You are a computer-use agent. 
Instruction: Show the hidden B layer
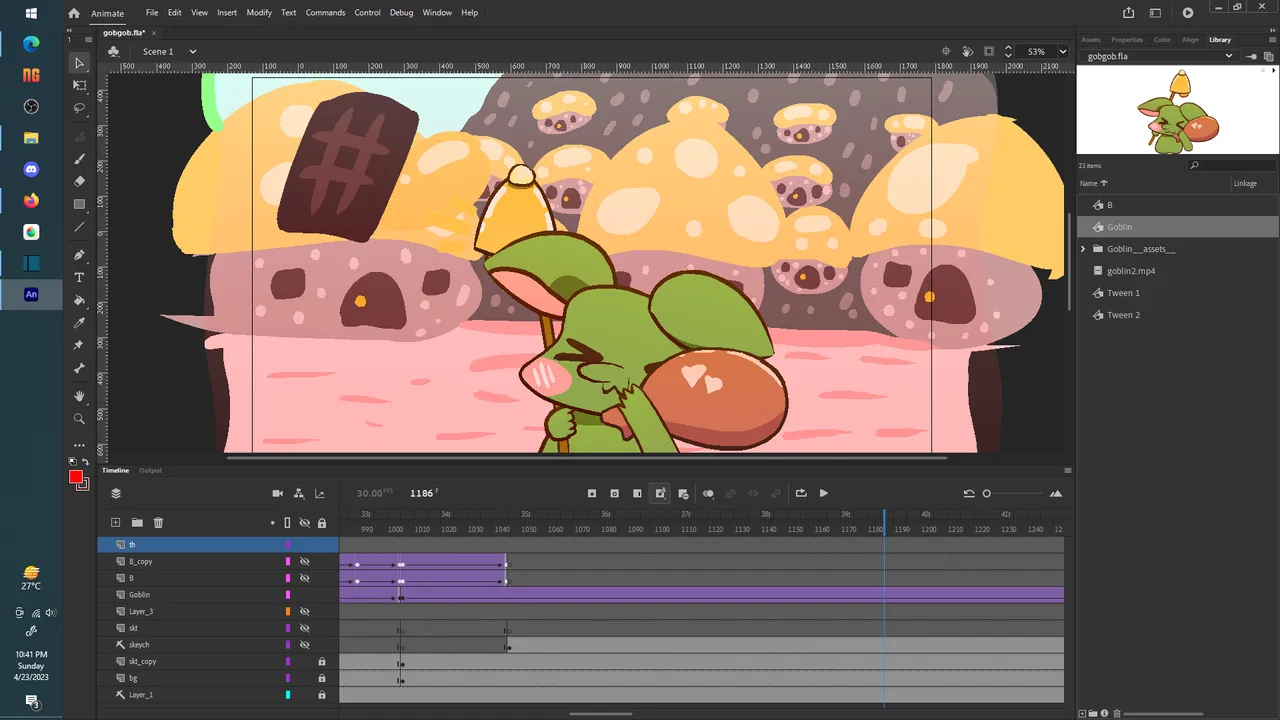pyautogui.click(x=305, y=578)
